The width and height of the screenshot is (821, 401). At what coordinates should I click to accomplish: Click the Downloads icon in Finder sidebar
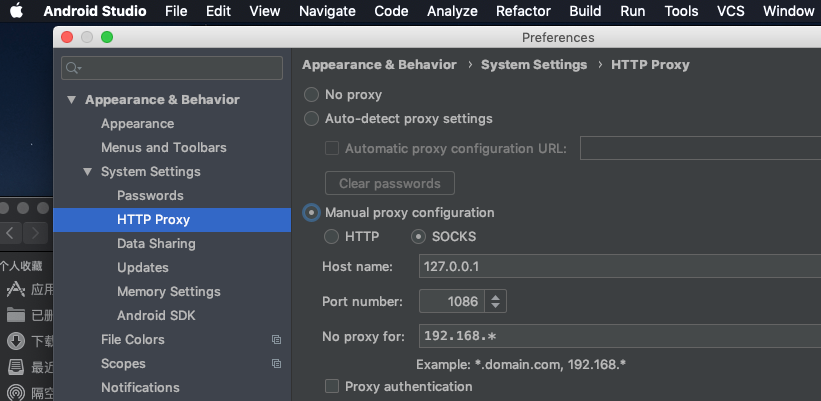point(16,340)
